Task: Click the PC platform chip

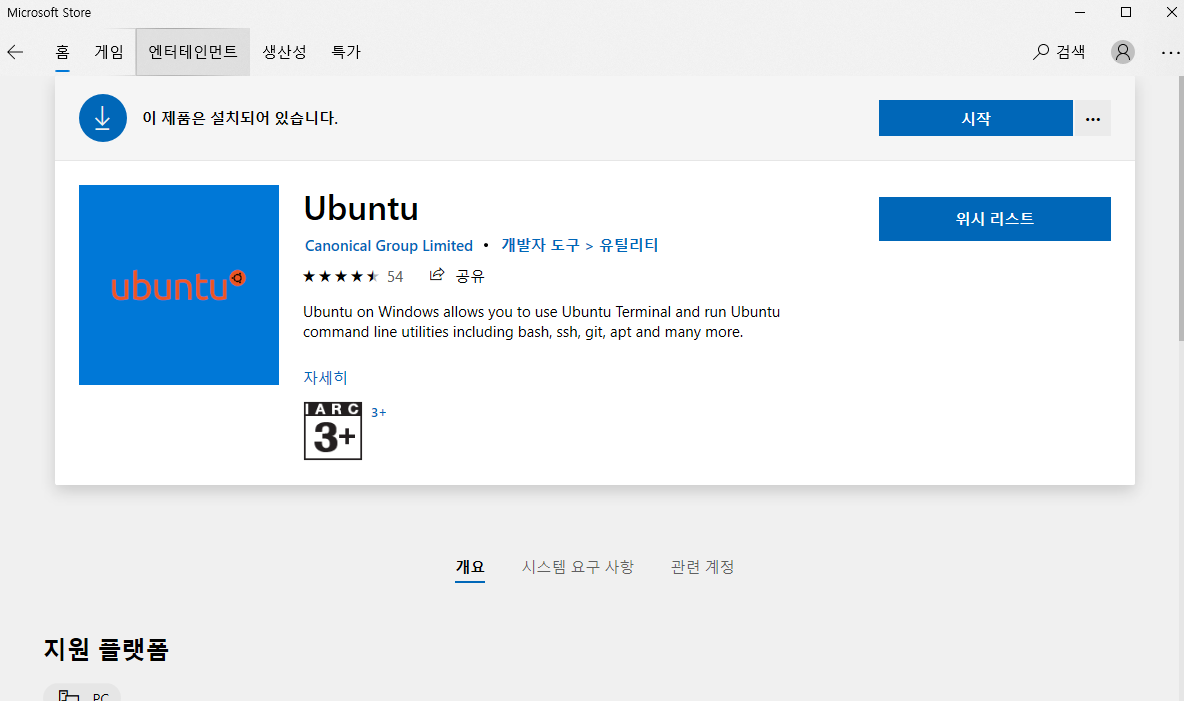Action: coord(82,693)
